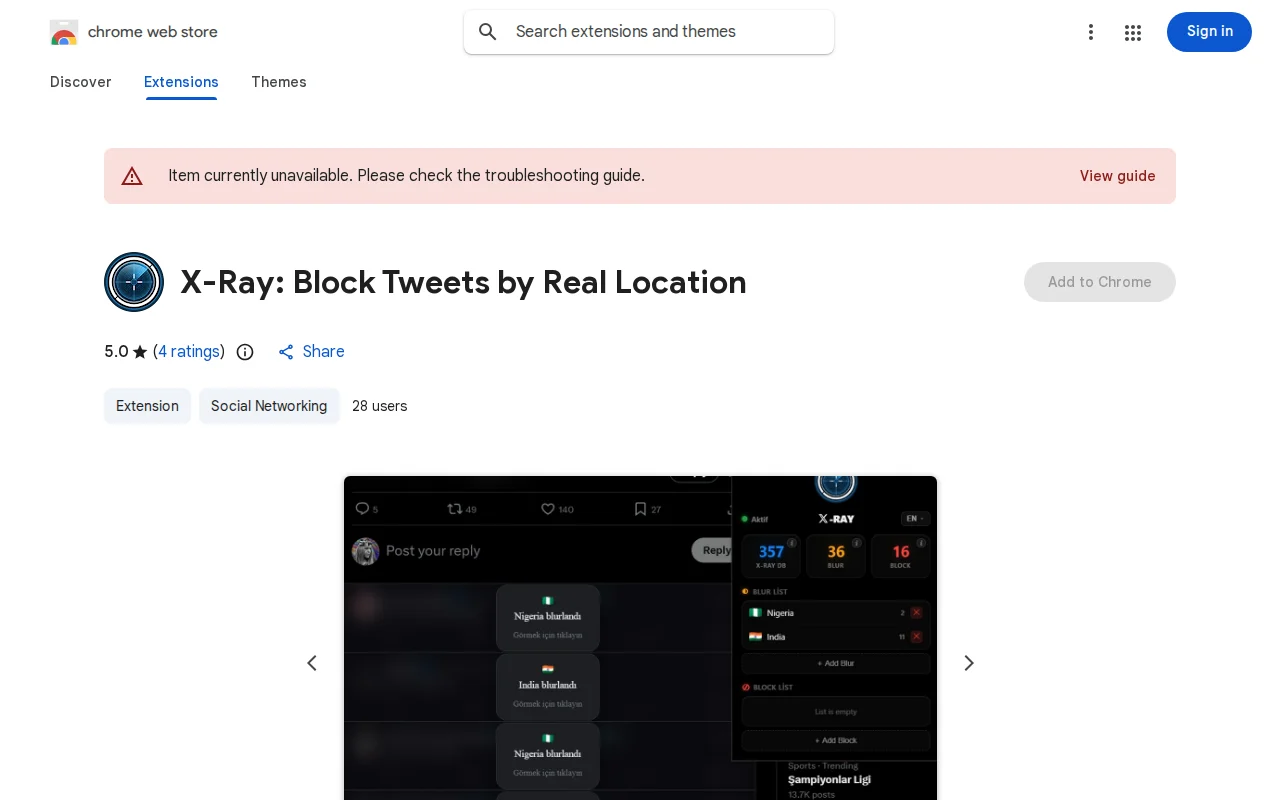Click the 'X-Ray: Block Tweets by Real Location' heading
This screenshot has height=800, width=1280.
[463, 282]
